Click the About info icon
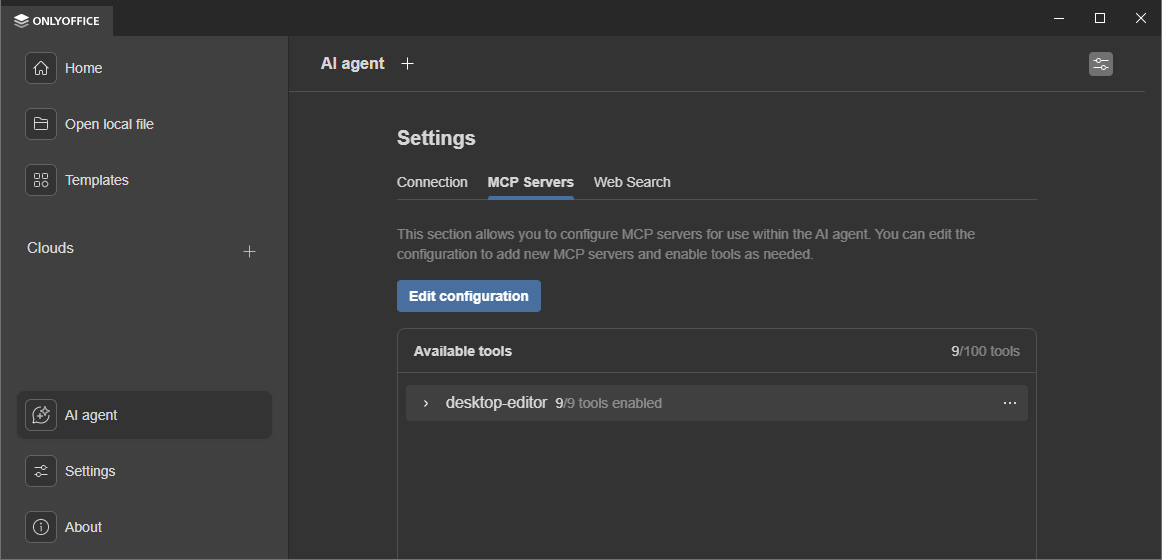 click(x=41, y=527)
